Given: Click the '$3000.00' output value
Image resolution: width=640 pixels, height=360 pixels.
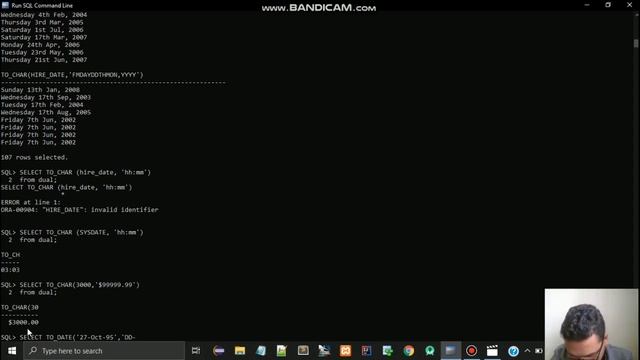Looking at the screenshot, I should pos(23,322).
